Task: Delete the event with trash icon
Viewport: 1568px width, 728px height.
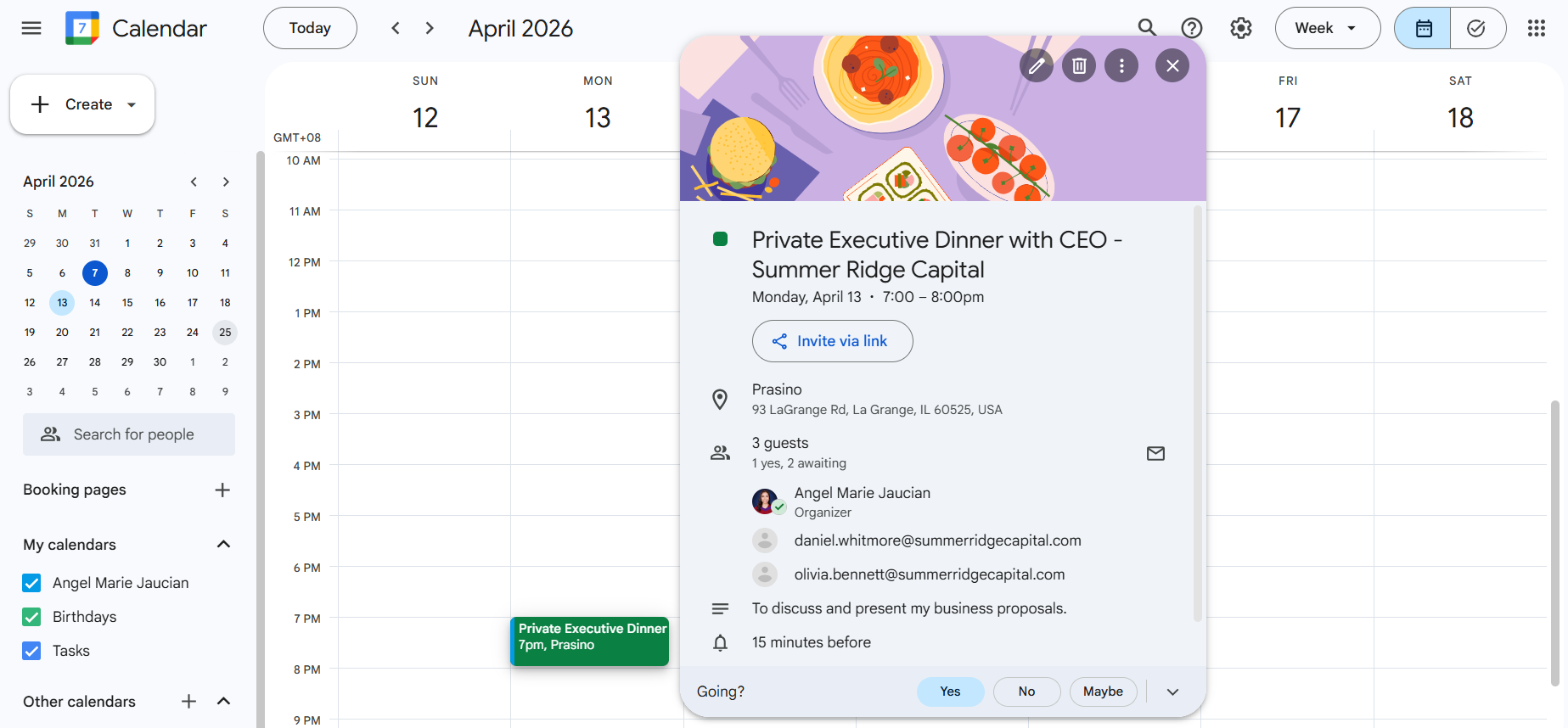Action: point(1079,65)
